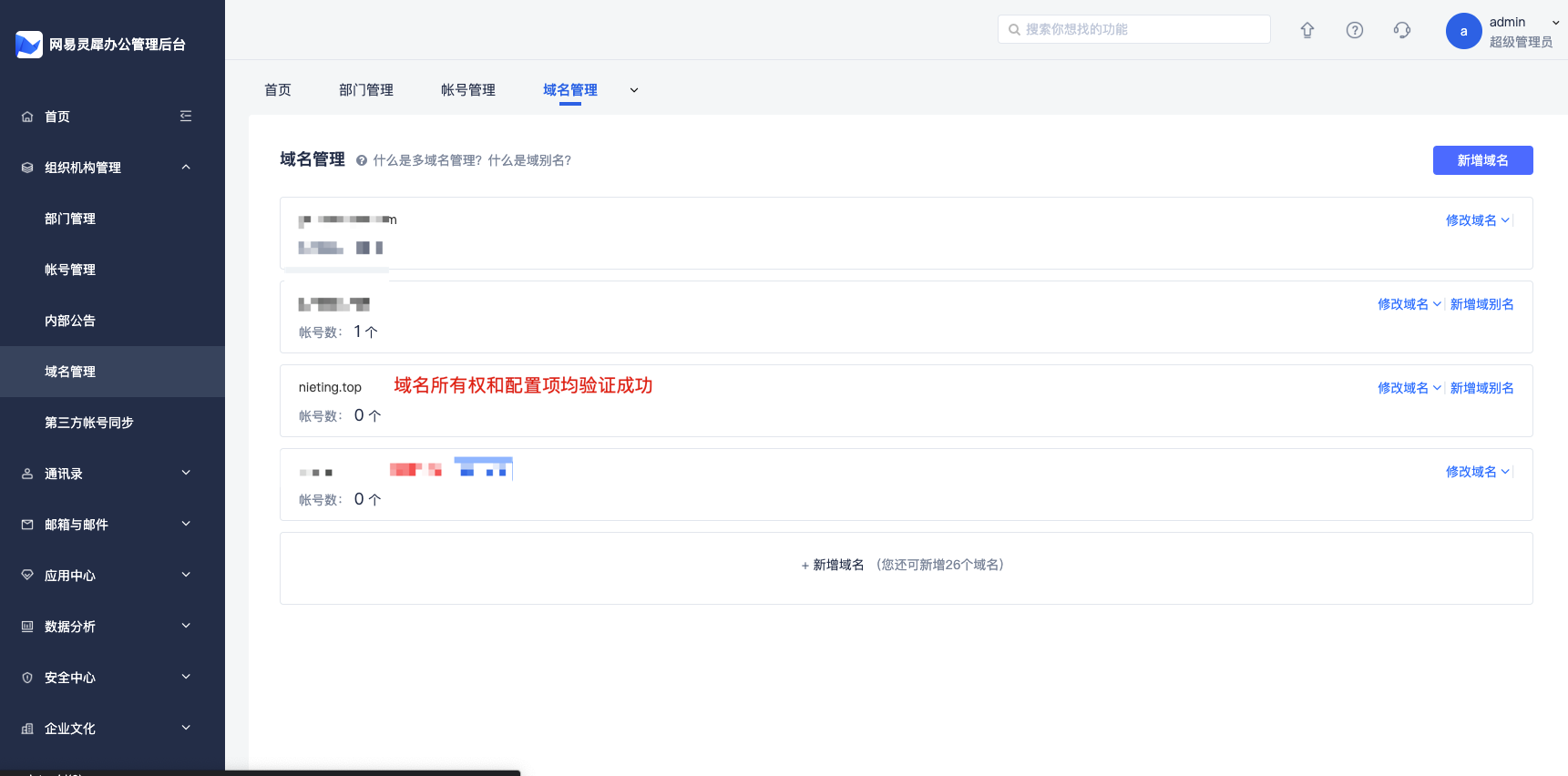Click the upload arrow icon in header
This screenshot has height=776, width=1568.
coord(1307,30)
